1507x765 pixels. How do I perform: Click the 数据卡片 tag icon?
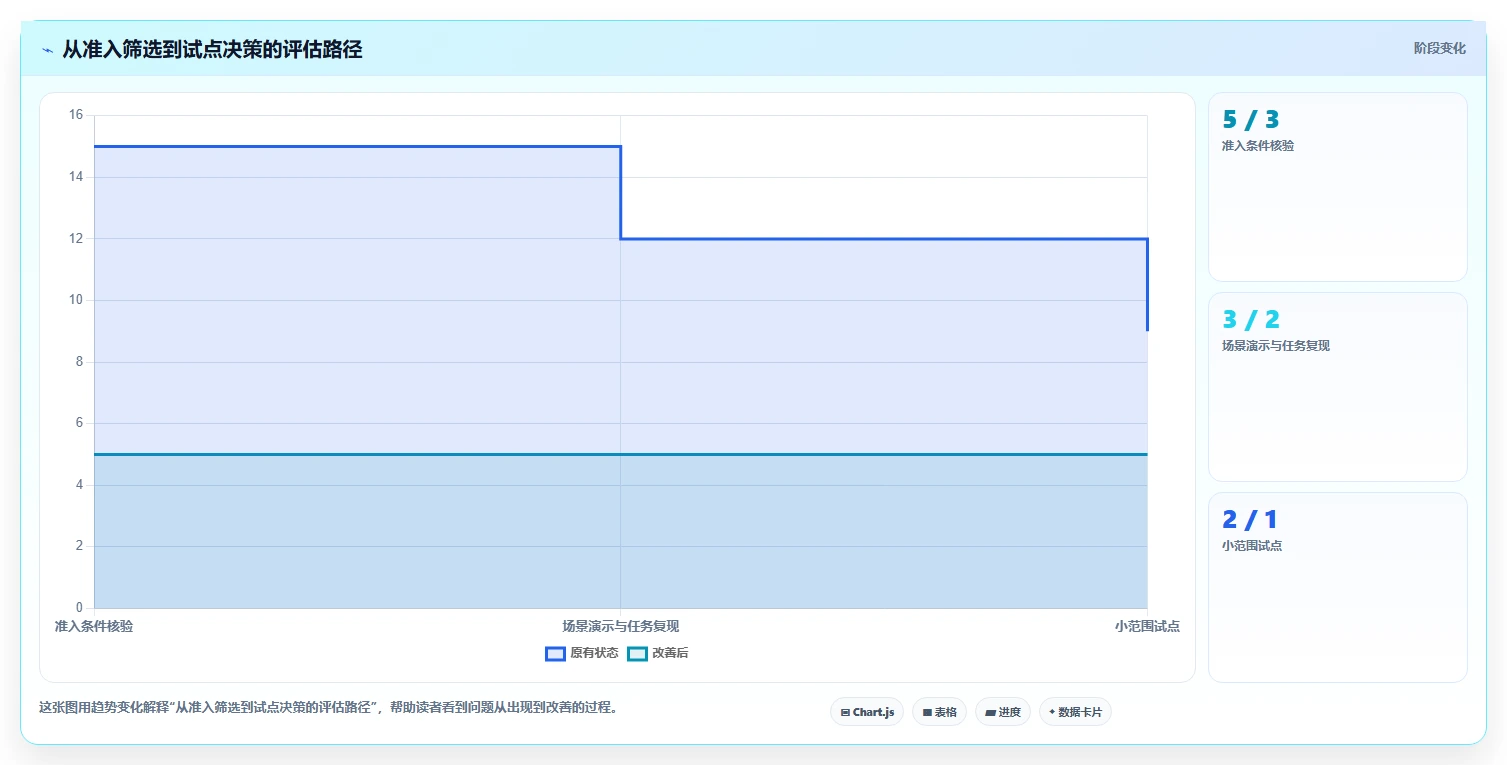pos(1052,712)
